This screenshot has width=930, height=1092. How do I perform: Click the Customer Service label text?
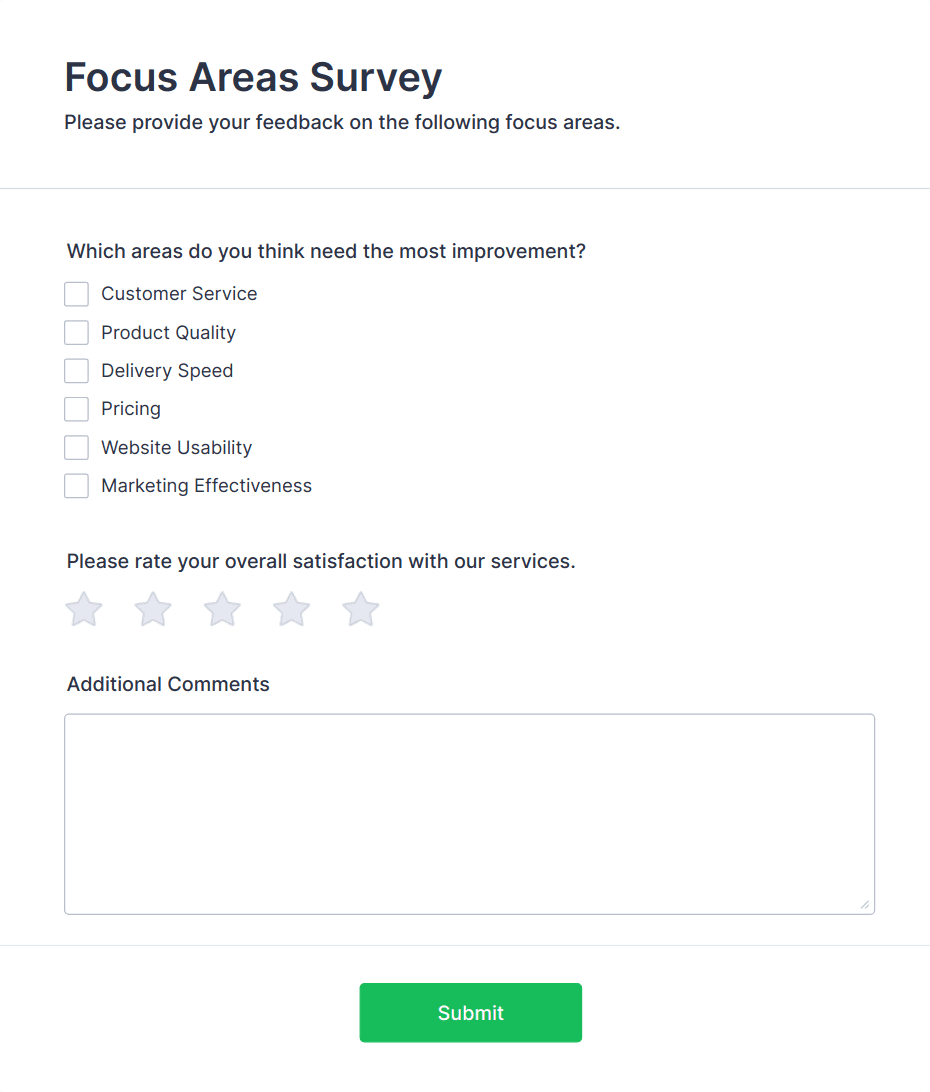179,294
